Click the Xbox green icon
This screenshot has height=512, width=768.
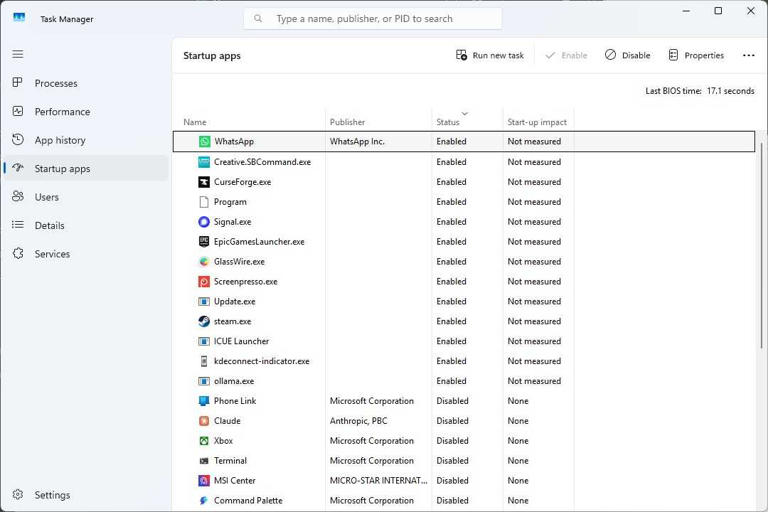coord(204,441)
